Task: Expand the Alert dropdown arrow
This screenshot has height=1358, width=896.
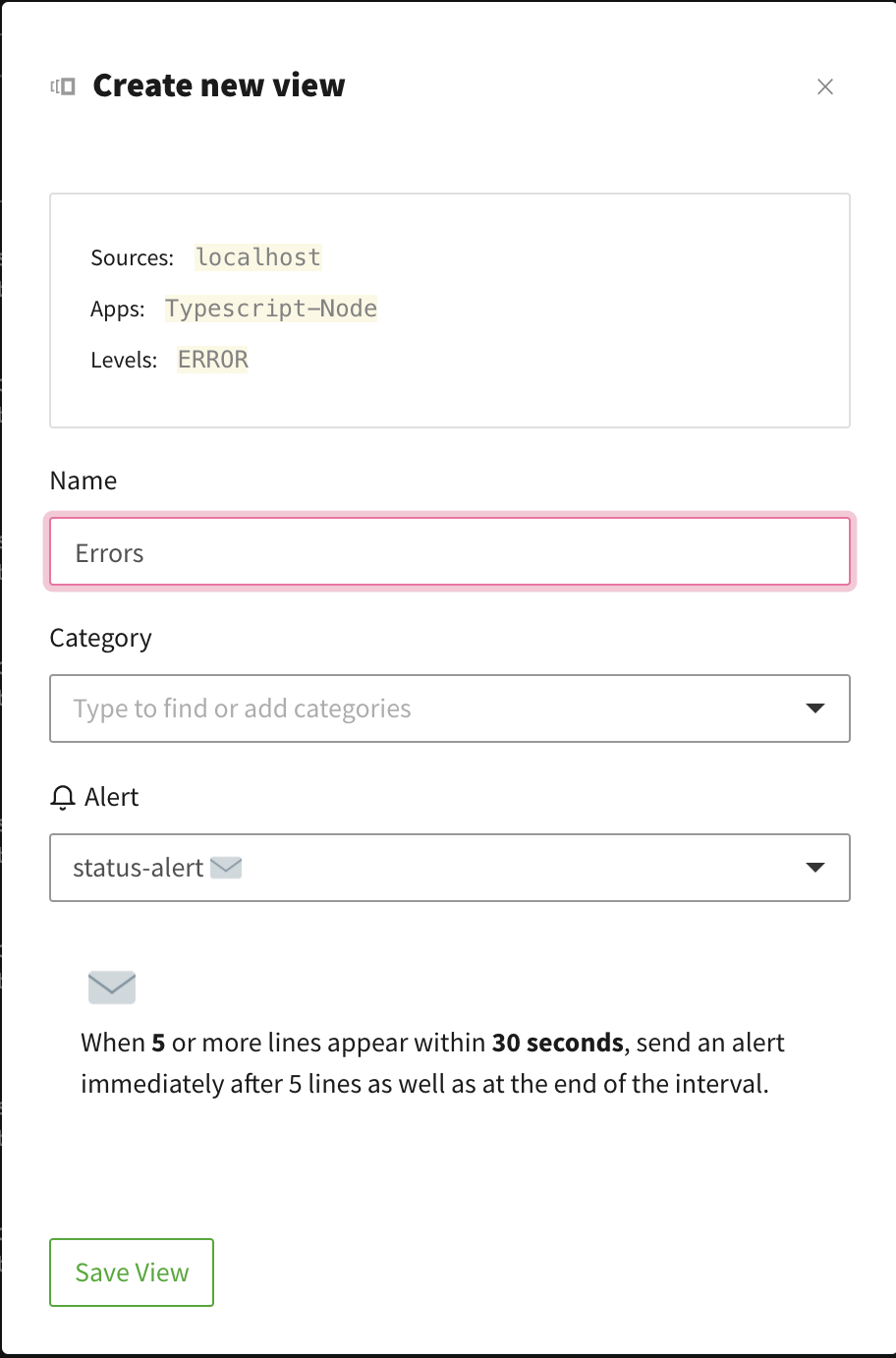Action: [x=814, y=868]
